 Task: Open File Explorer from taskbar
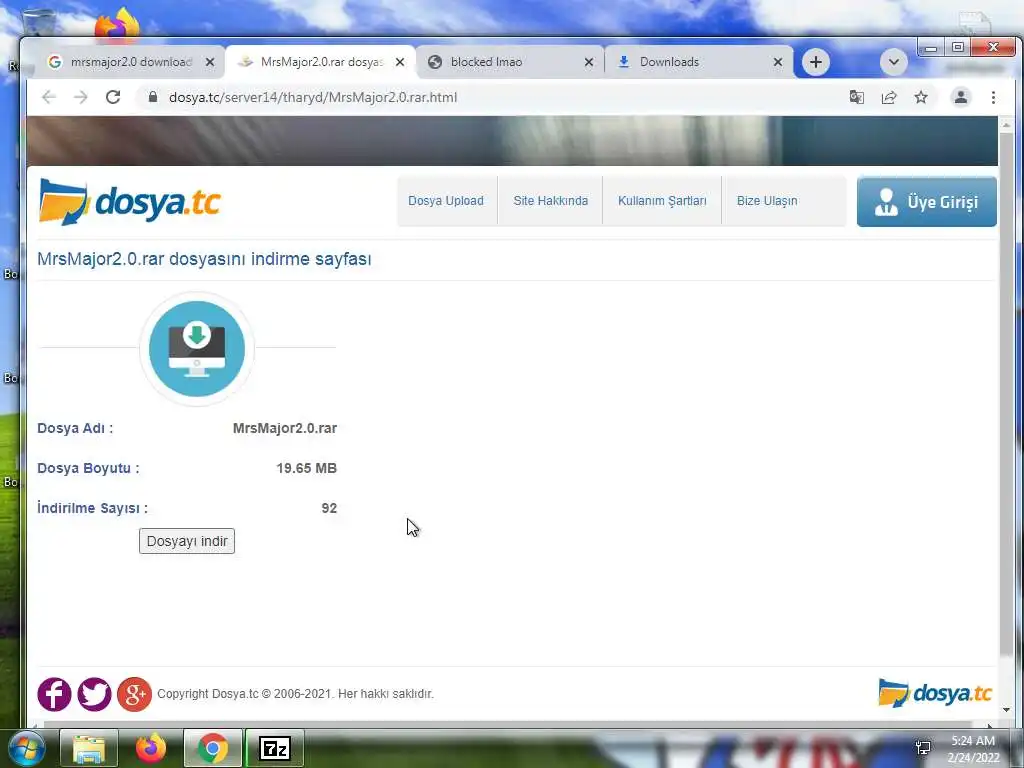coord(89,748)
